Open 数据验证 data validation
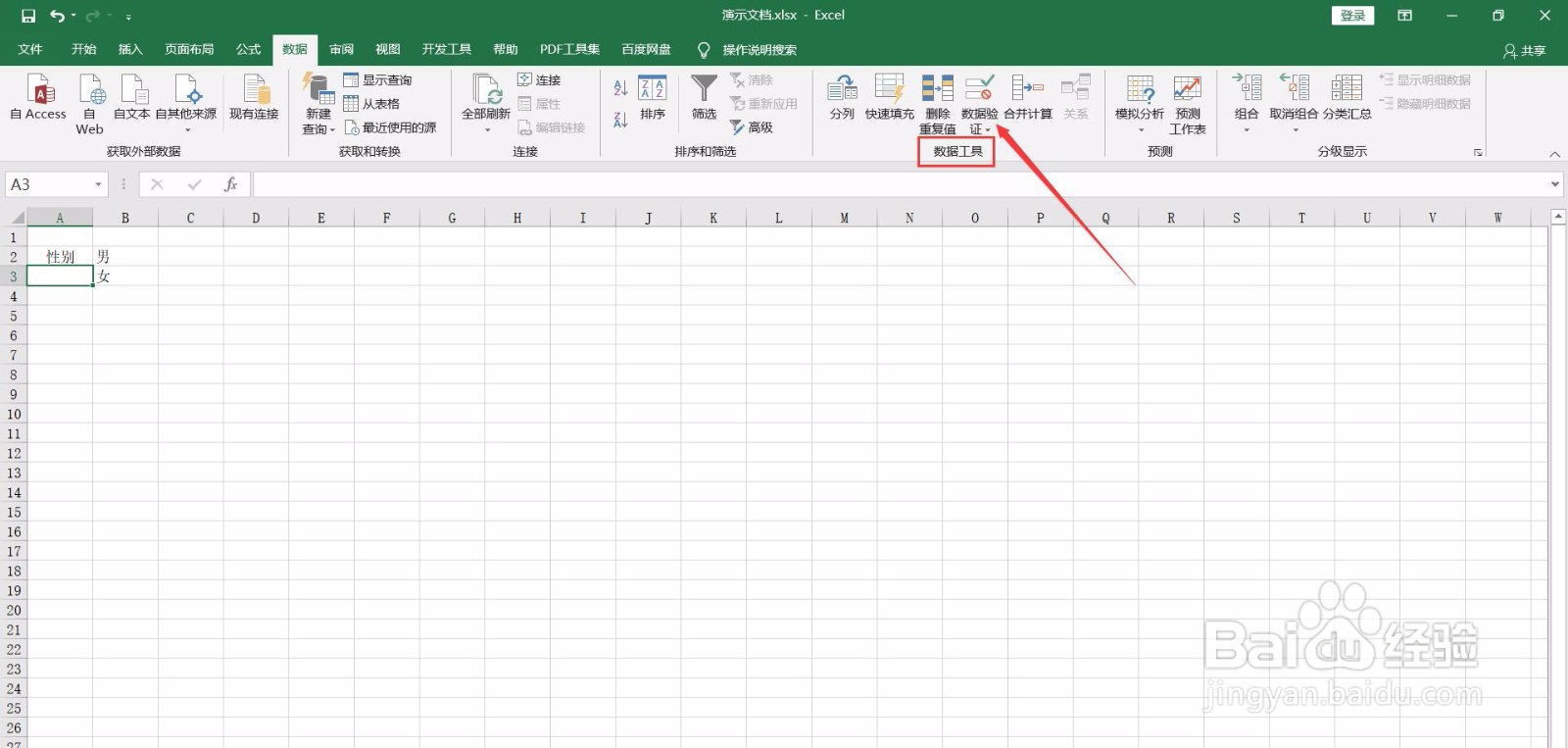 point(980,104)
